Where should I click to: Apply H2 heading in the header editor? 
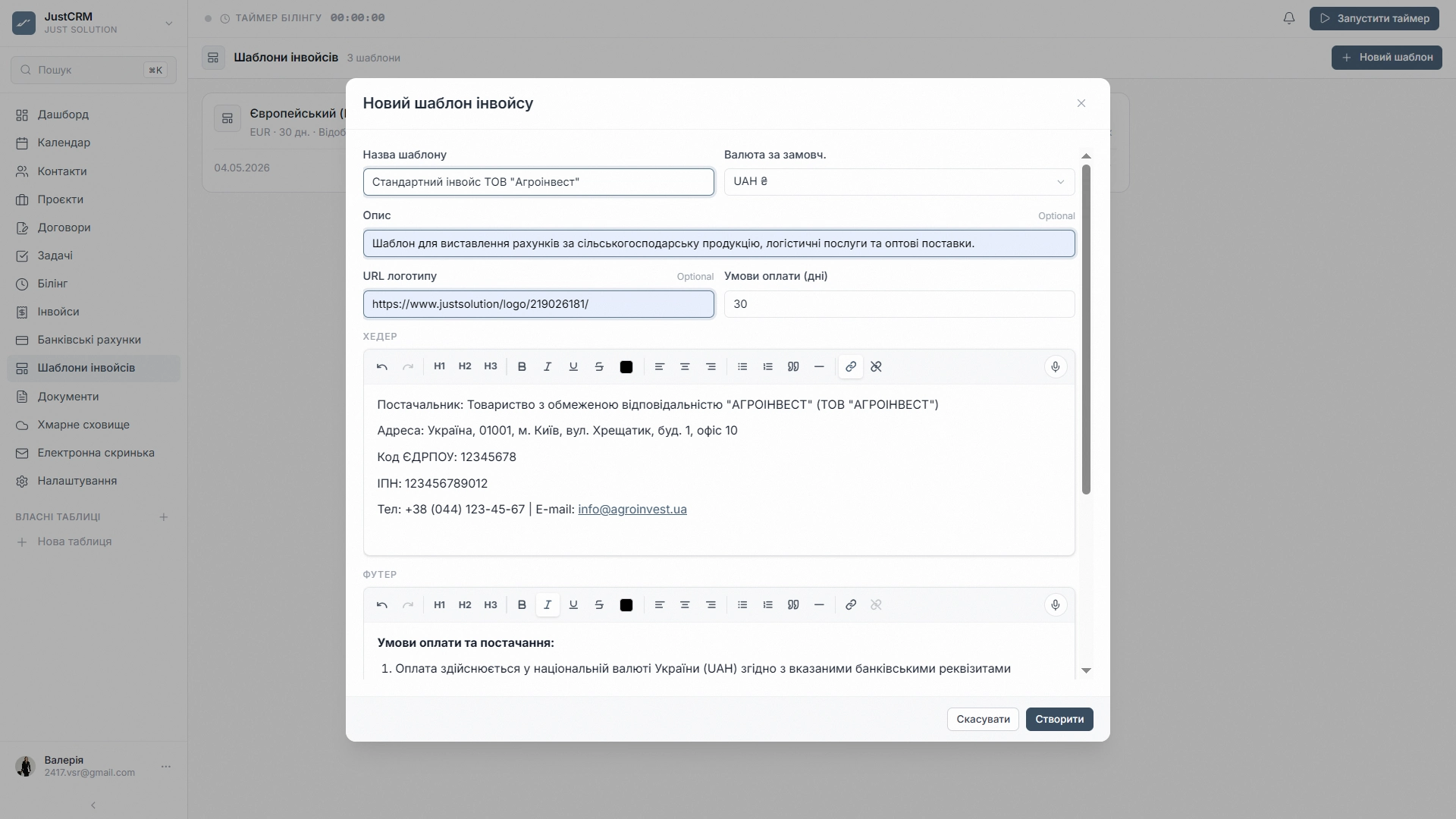(465, 367)
